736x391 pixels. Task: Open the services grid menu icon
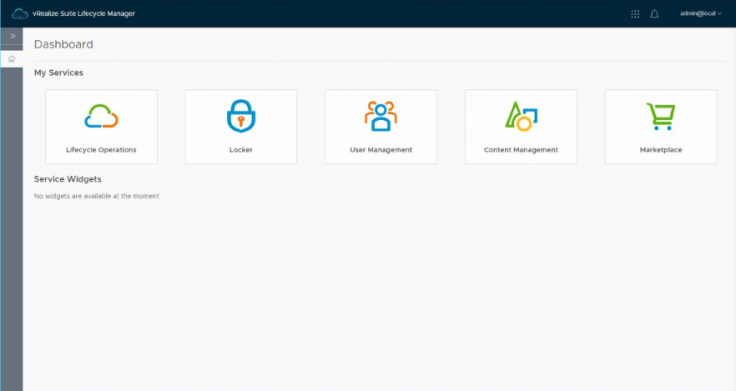[x=635, y=14]
